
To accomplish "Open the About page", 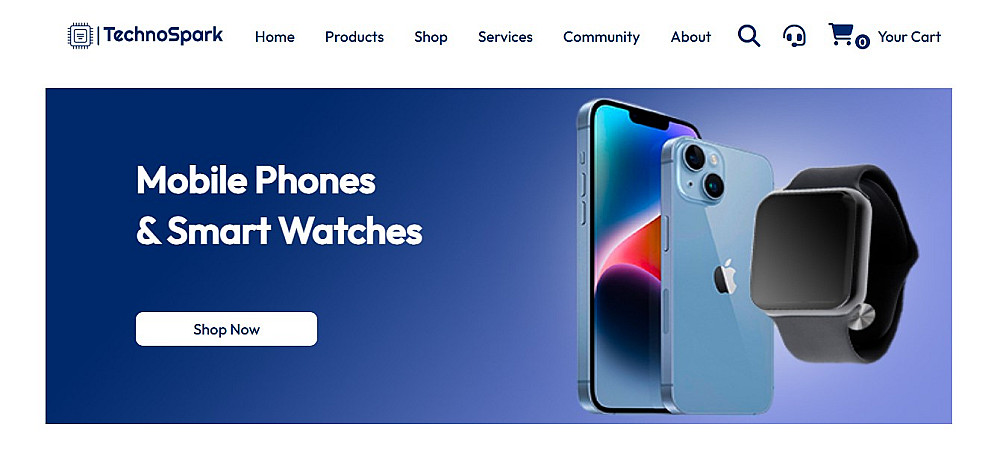I will pos(691,37).
